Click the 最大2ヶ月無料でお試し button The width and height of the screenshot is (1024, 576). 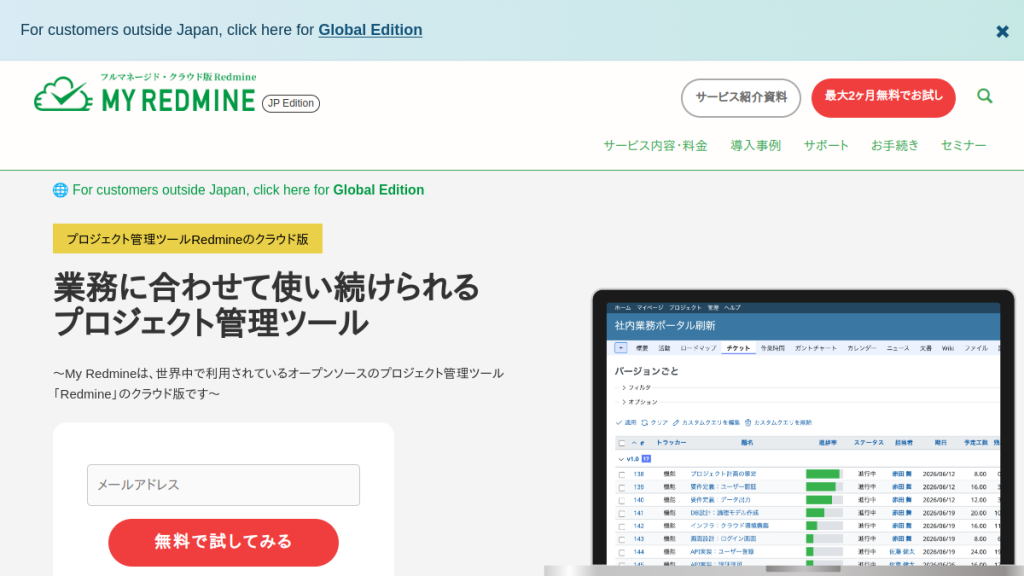pyautogui.click(x=883, y=97)
